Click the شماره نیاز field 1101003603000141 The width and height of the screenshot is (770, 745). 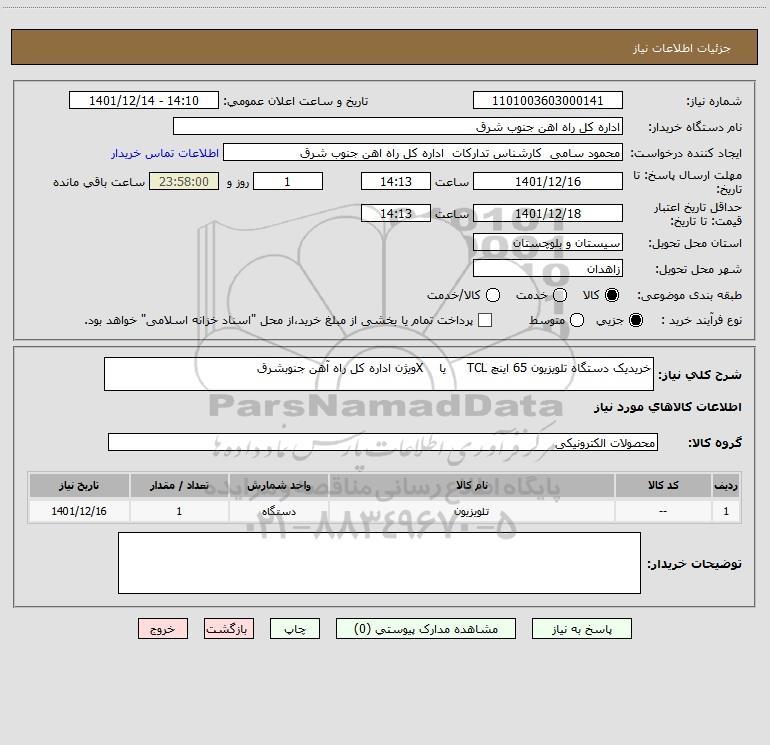click(548, 101)
